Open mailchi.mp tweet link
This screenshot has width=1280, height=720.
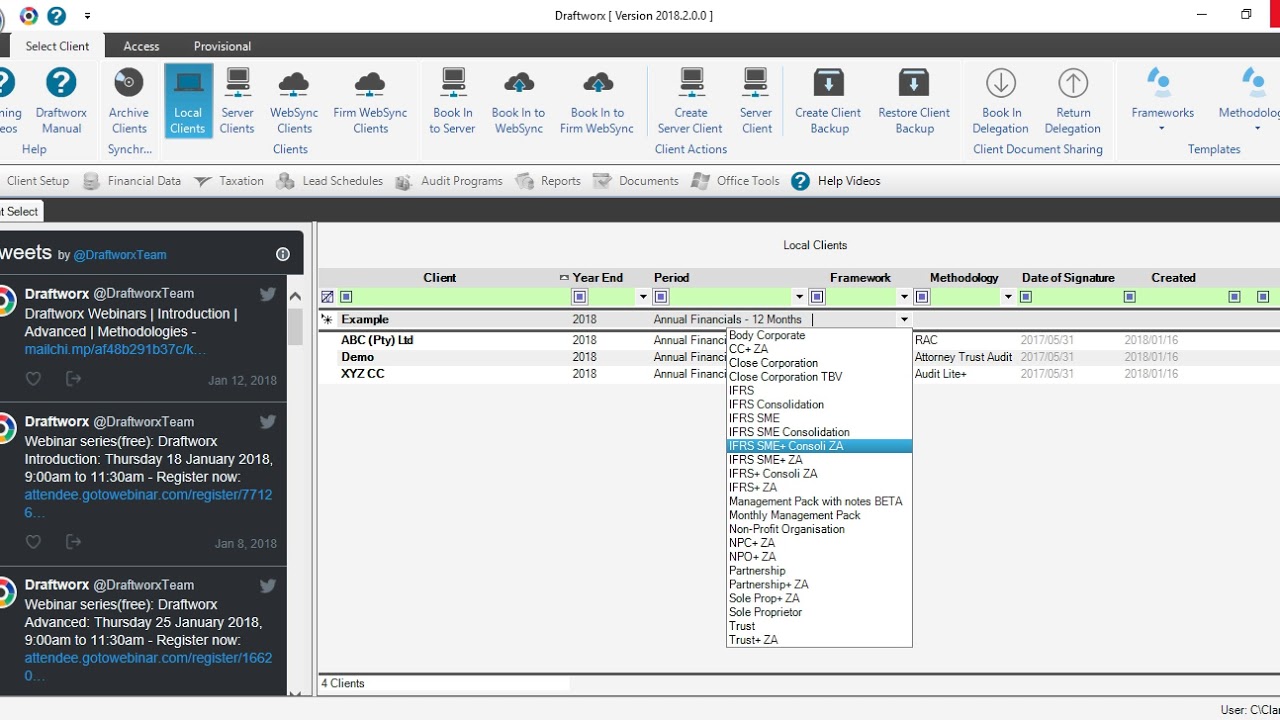(x=116, y=350)
